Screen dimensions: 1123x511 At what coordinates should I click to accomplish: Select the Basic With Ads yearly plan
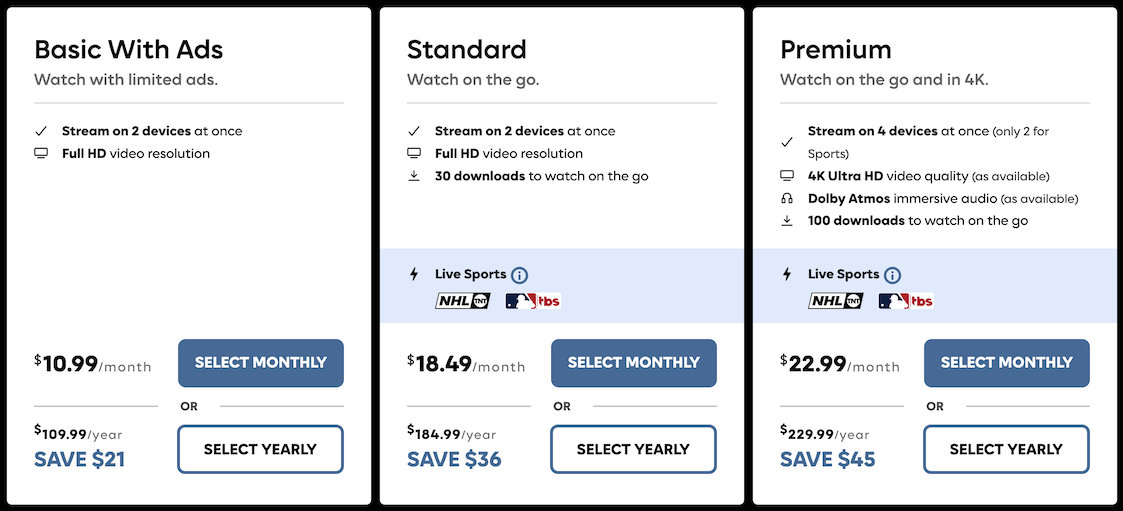click(x=260, y=449)
